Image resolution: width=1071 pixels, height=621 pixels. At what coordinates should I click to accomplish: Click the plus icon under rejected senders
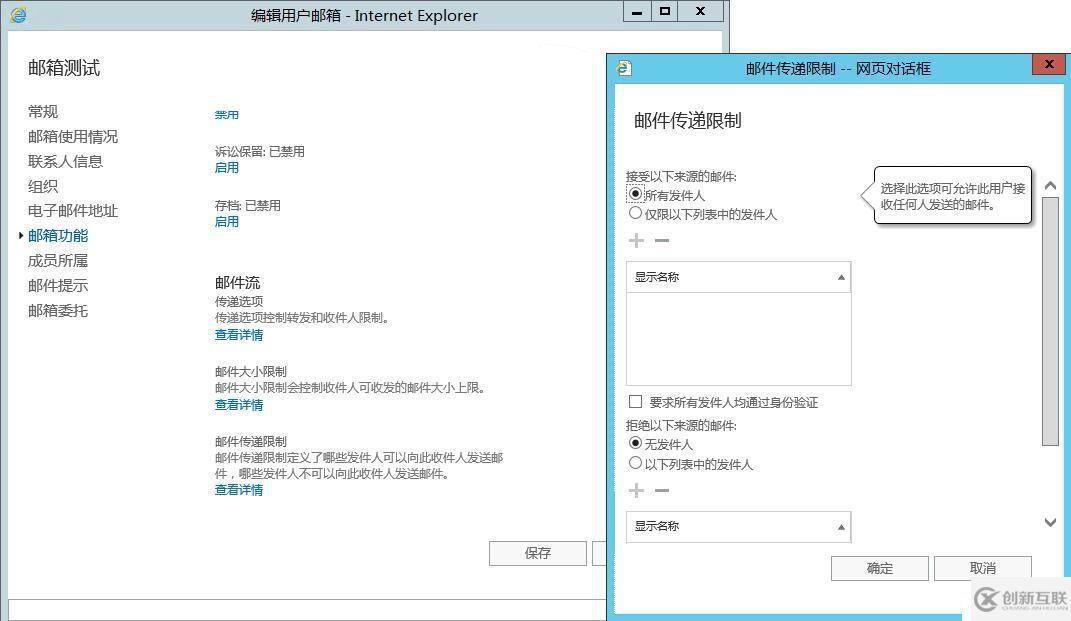click(x=636, y=491)
